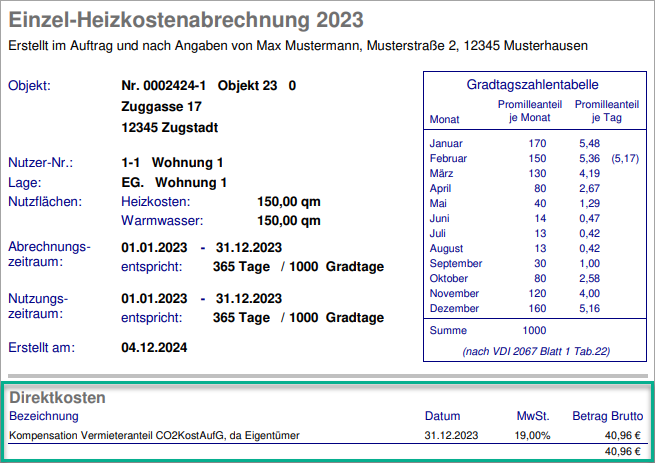Click the "Direktkosten" section heading
The height and width of the screenshot is (463, 655).
click(x=57, y=398)
